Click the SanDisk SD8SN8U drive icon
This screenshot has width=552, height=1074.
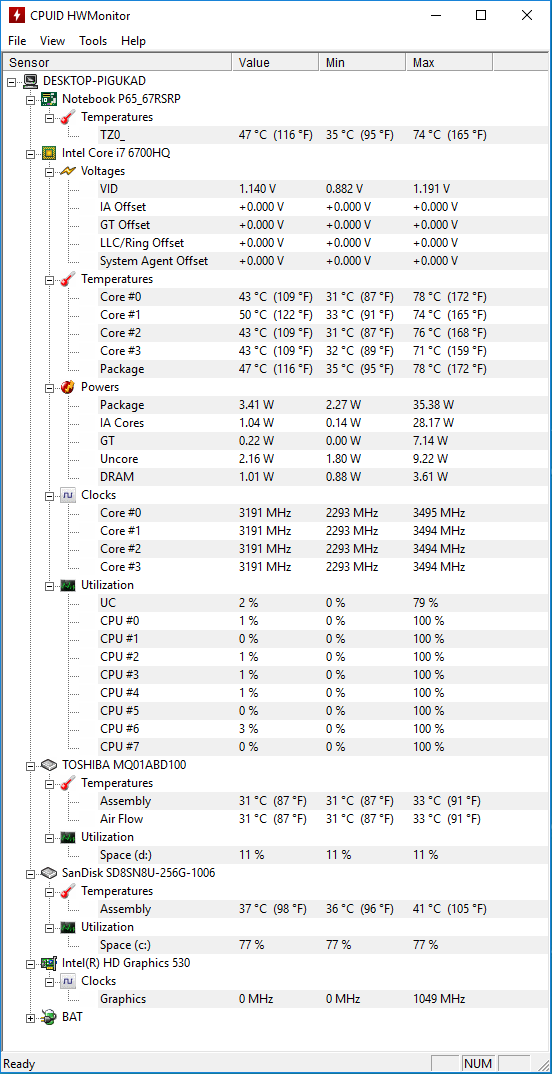(49, 873)
